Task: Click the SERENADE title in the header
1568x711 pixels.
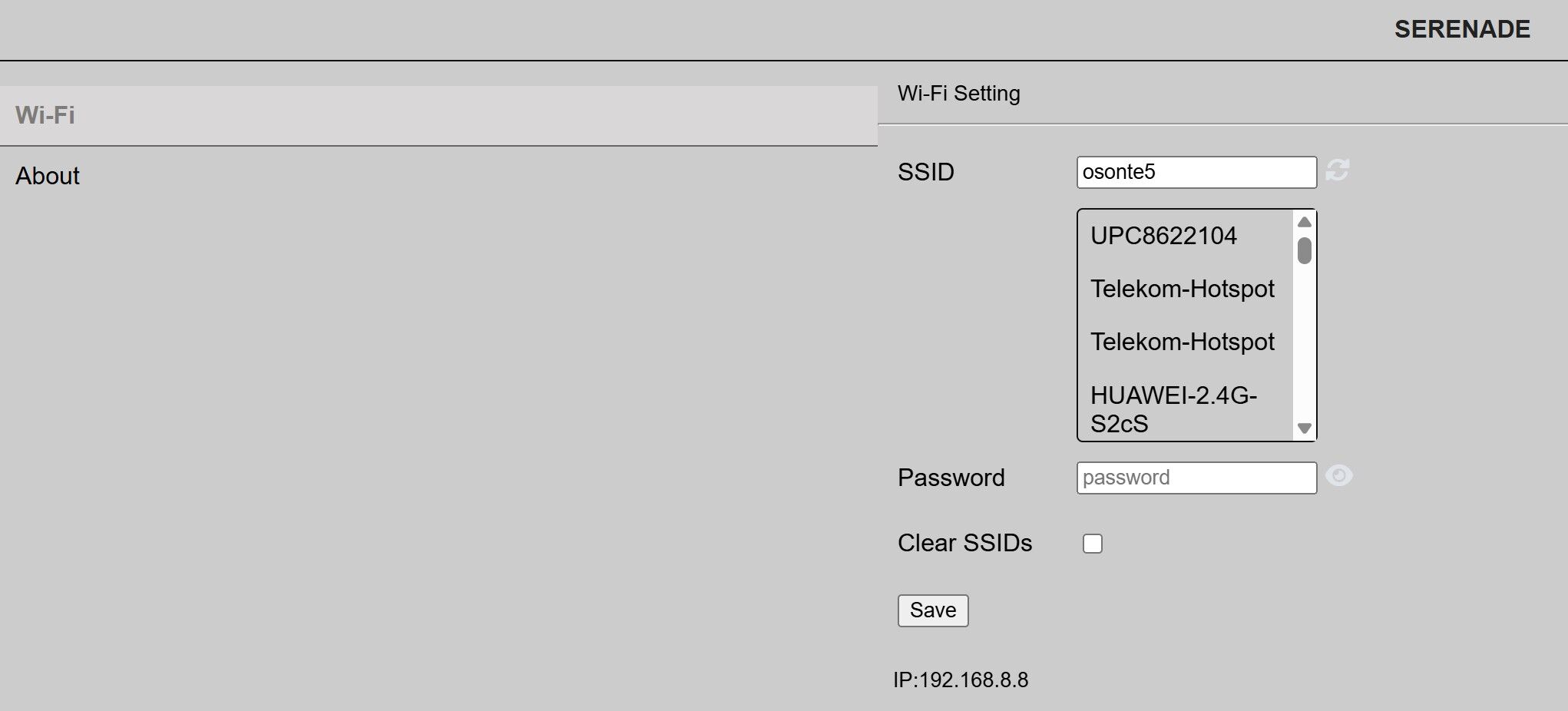Action: 1461,29
